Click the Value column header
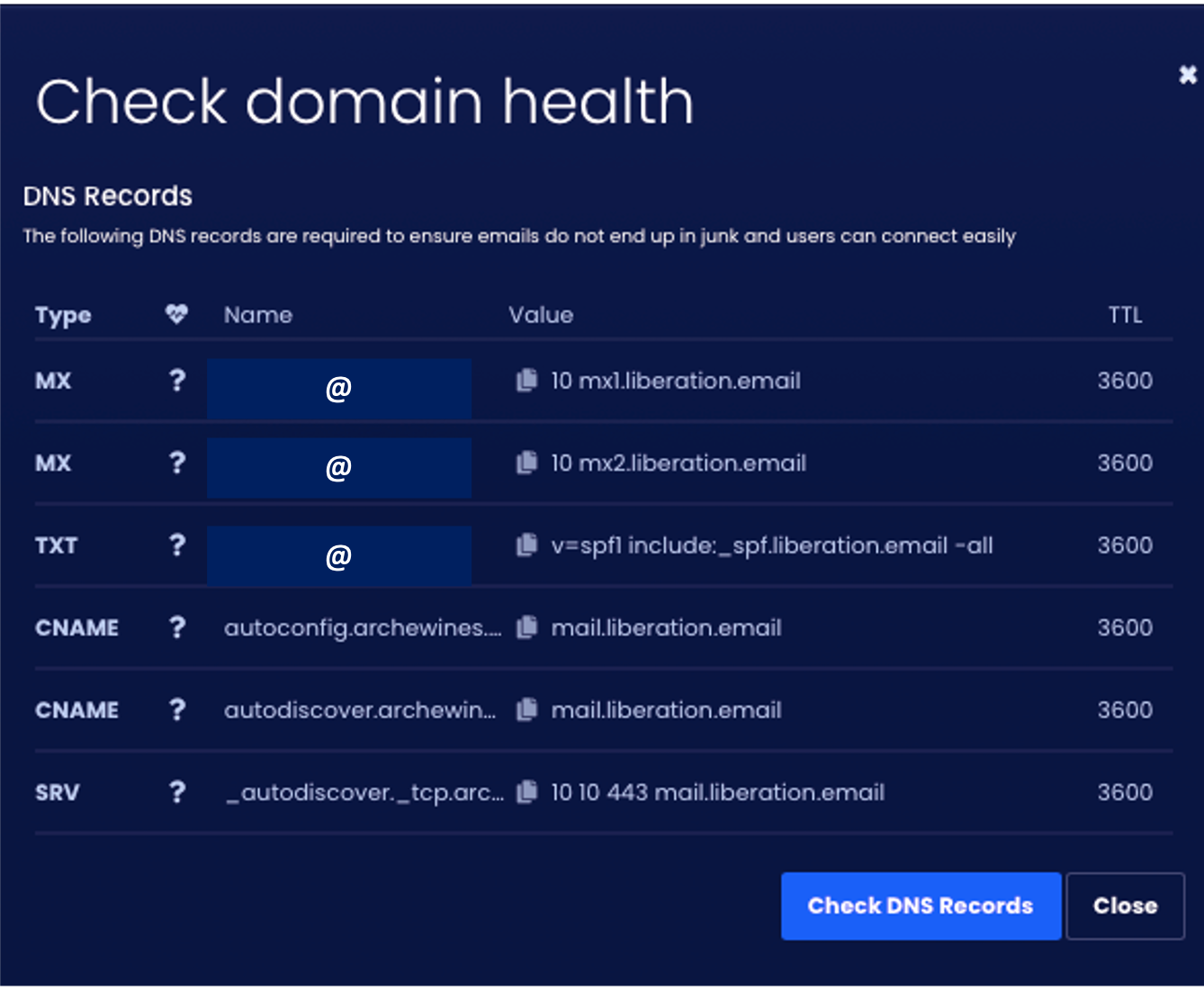1204x990 pixels. coord(541,315)
